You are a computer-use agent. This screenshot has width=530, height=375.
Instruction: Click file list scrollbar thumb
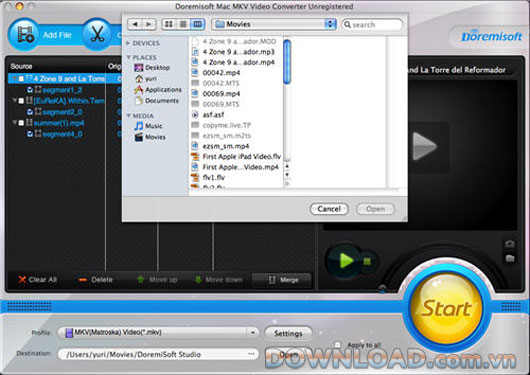[x=287, y=62]
